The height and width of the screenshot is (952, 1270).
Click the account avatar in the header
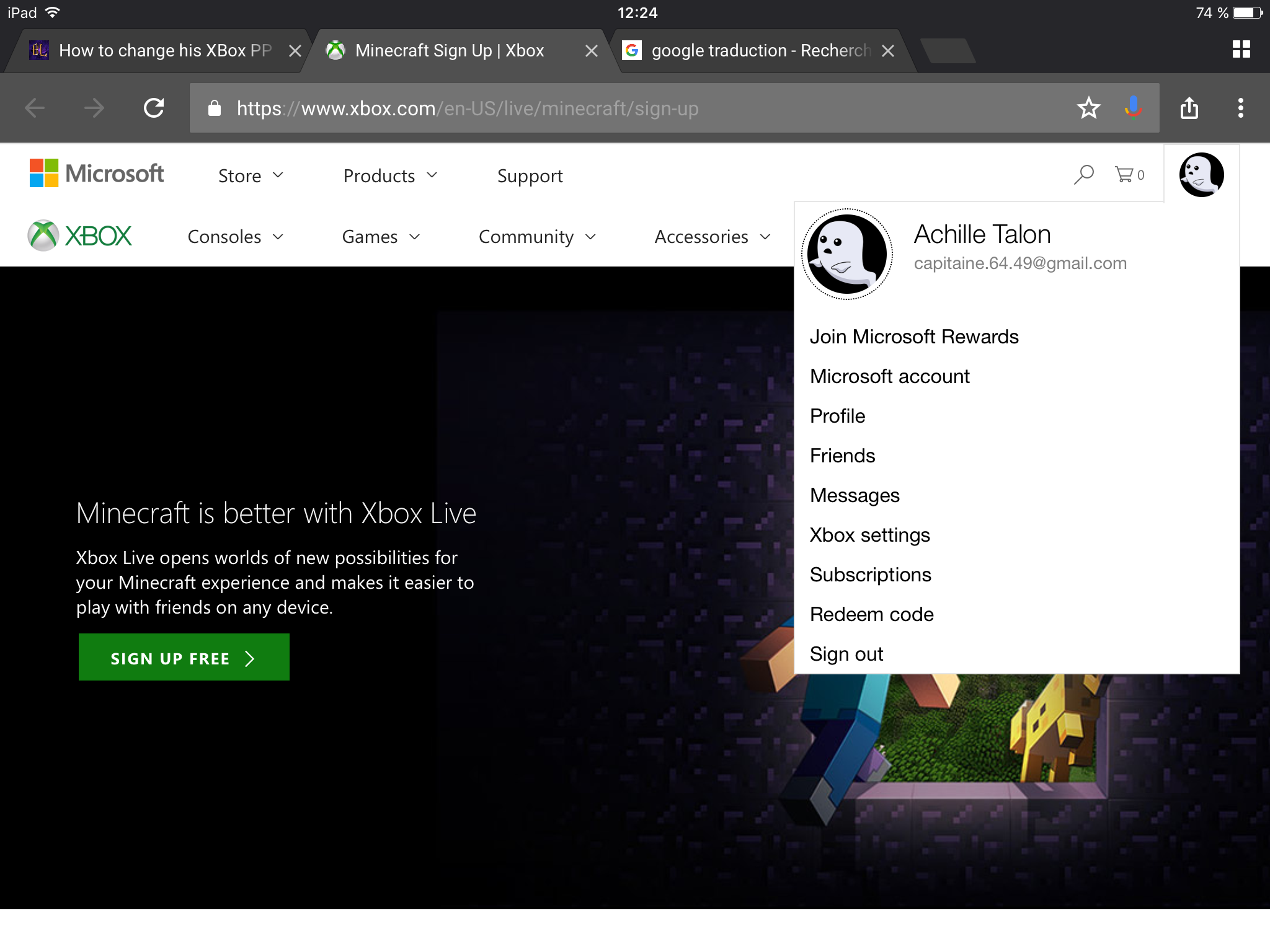pyautogui.click(x=1201, y=175)
